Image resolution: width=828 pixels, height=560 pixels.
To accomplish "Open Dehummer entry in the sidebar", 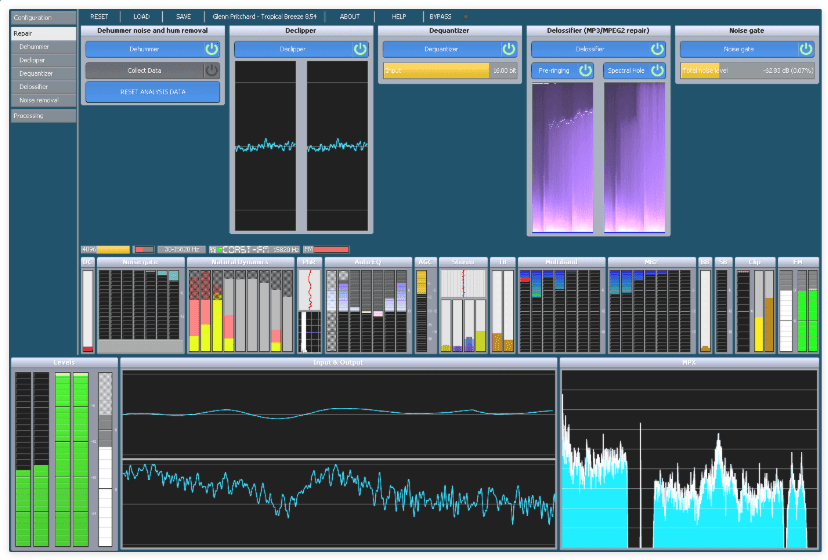I will 43,47.
